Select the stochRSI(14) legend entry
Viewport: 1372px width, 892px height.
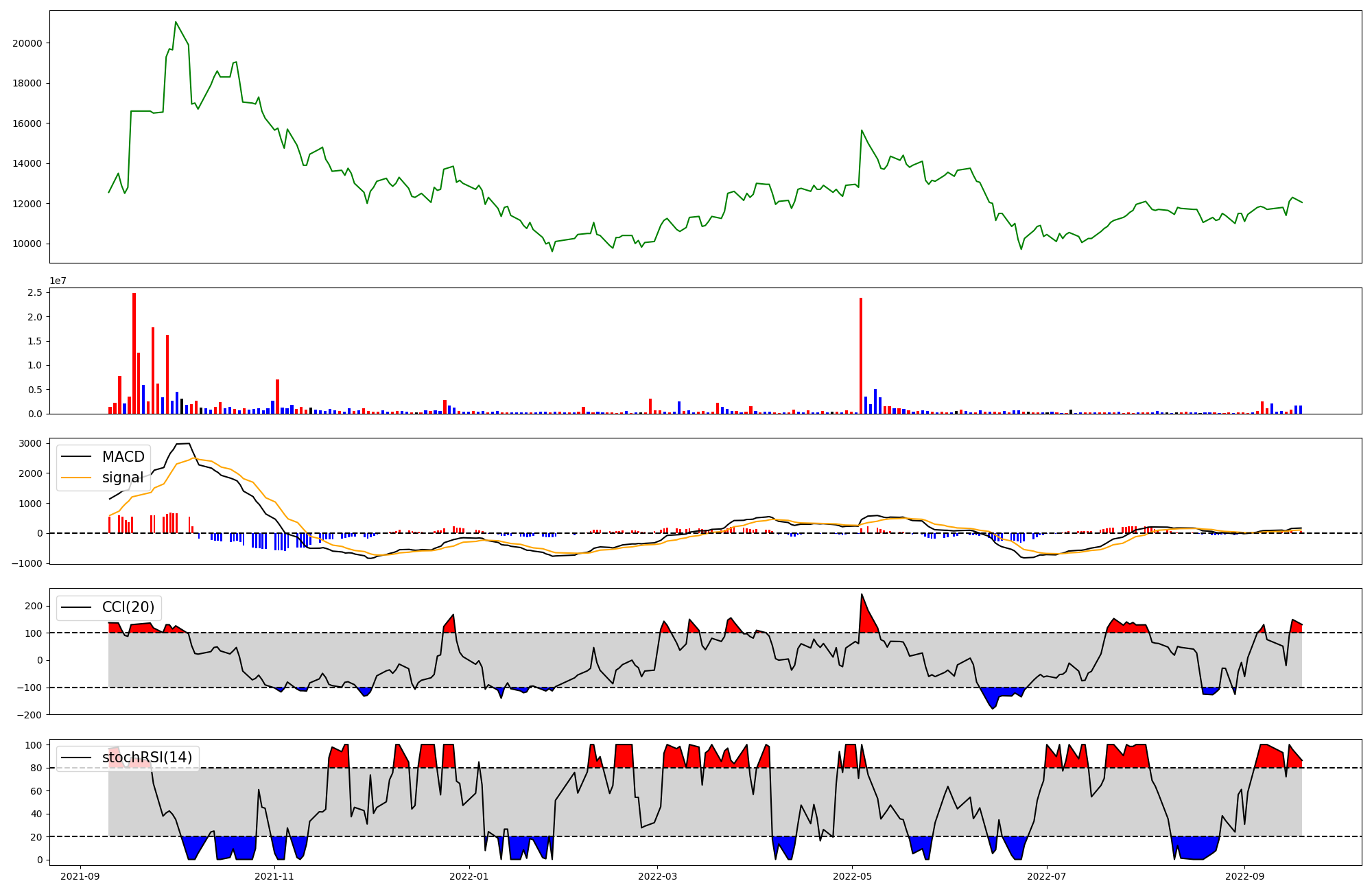pos(147,758)
